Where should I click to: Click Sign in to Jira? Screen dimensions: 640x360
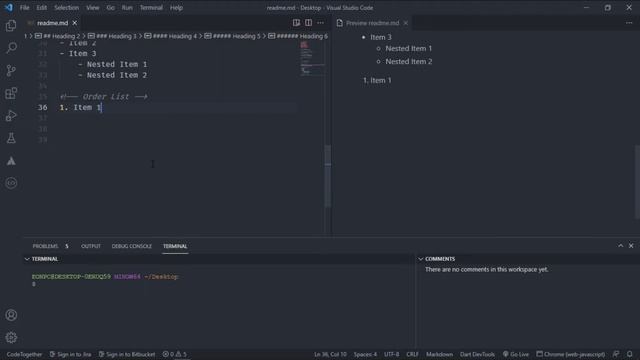pos(70,354)
